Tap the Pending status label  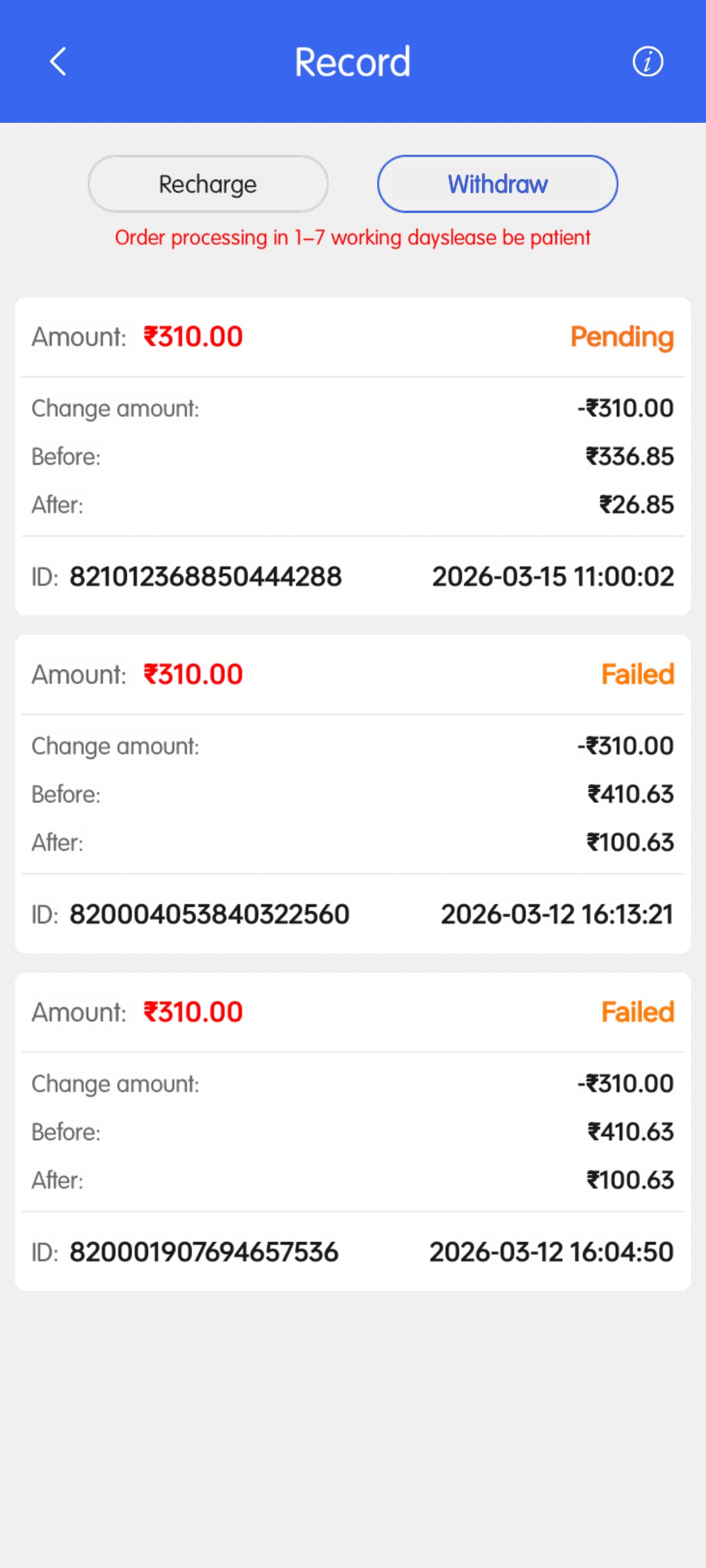coord(622,337)
